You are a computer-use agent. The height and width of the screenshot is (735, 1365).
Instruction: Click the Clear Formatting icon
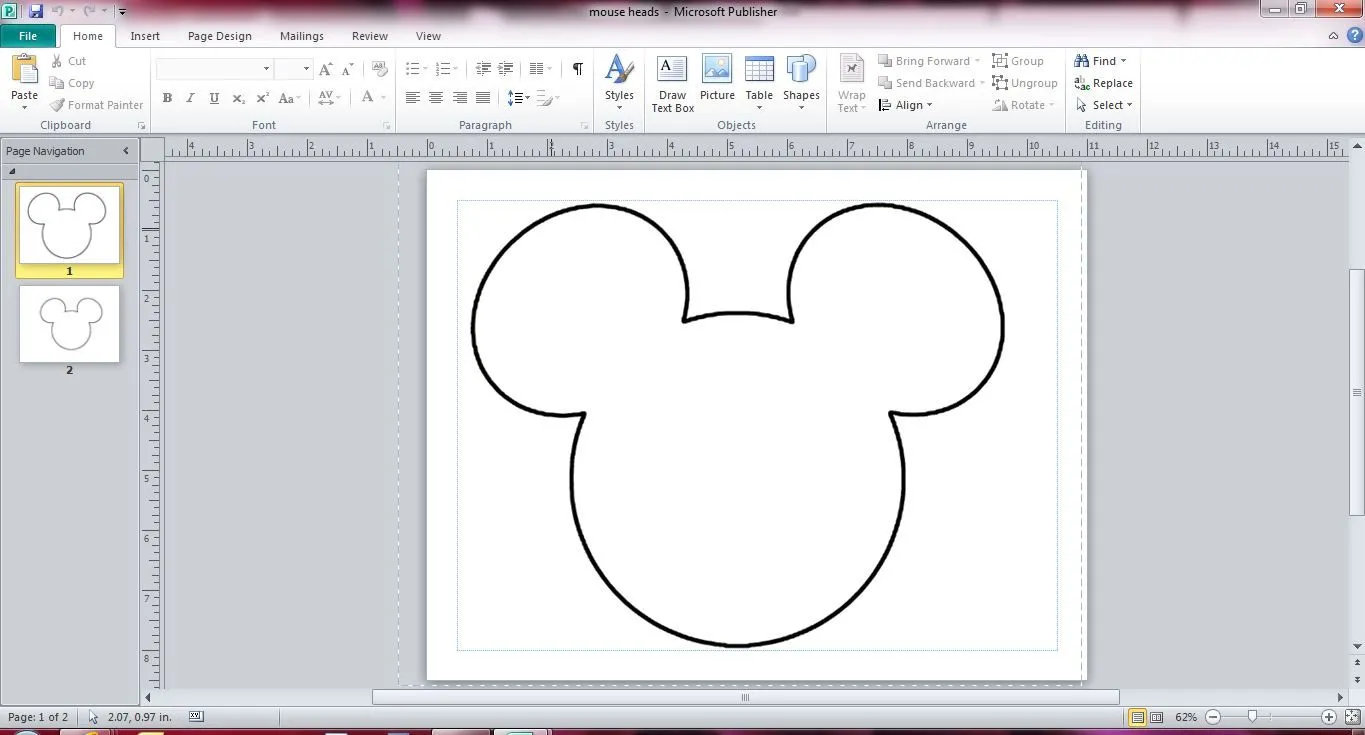(x=379, y=69)
